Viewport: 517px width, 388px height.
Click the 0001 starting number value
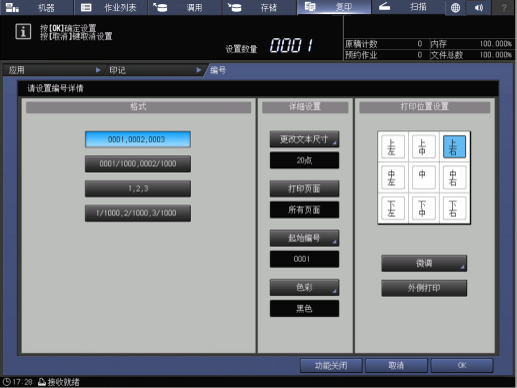304,259
